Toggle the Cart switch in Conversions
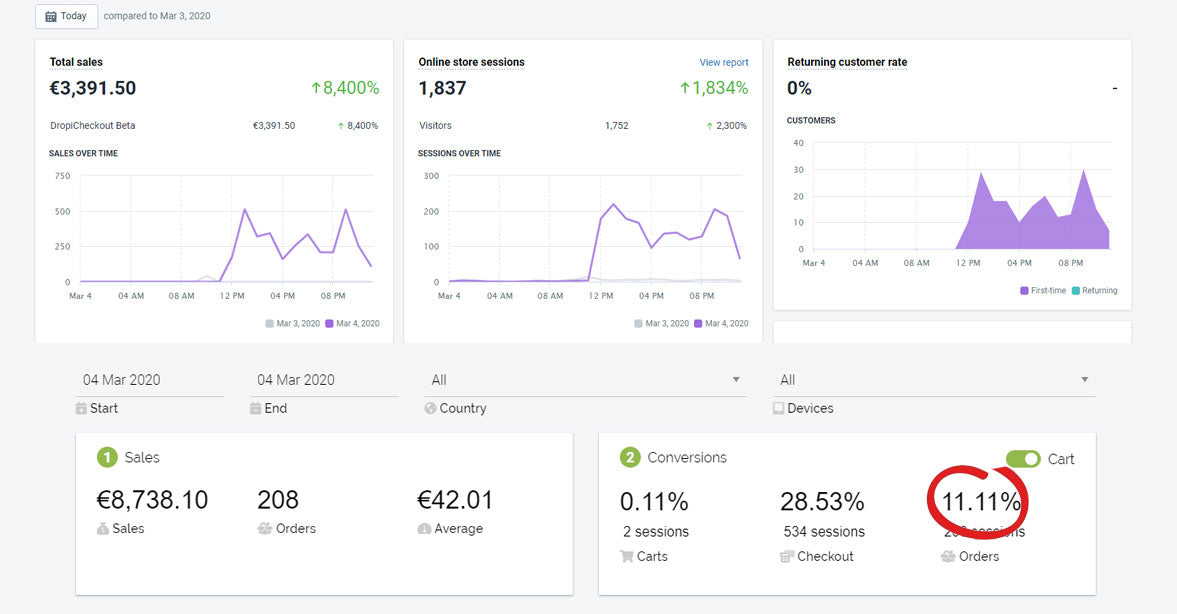The height and width of the screenshot is (614, 1177). point(1023,459)
